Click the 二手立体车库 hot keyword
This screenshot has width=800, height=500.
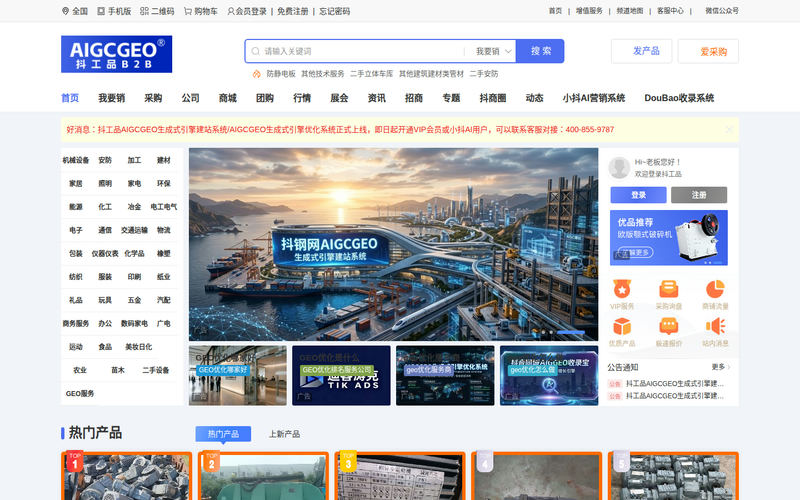click(x=371, y=74)
